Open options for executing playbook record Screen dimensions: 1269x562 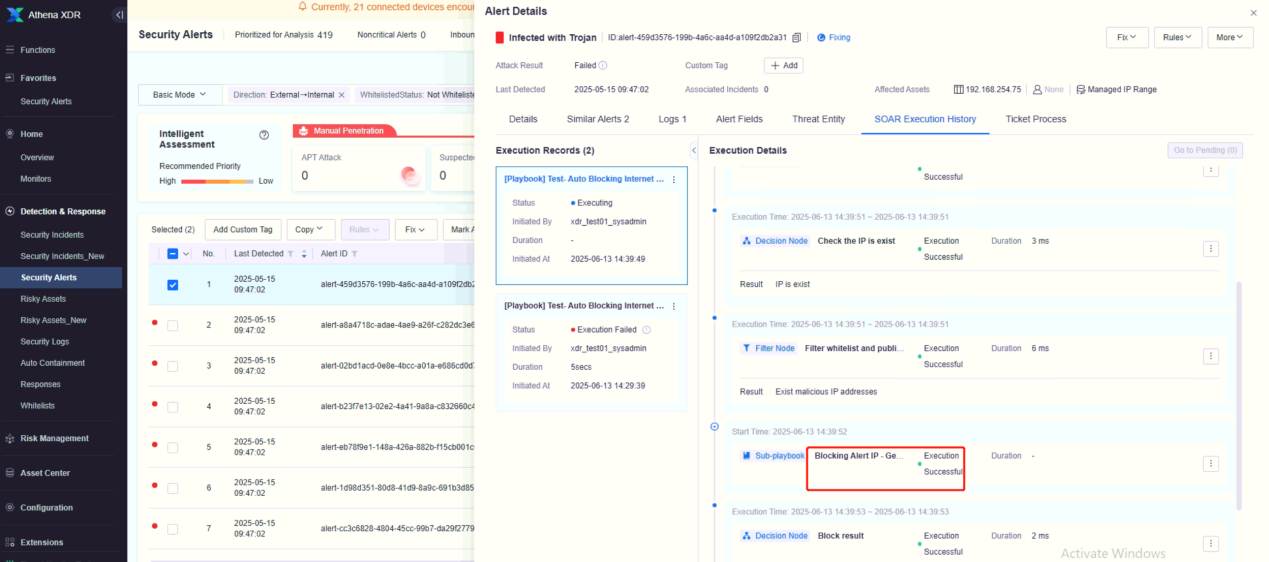click(673, 180)
